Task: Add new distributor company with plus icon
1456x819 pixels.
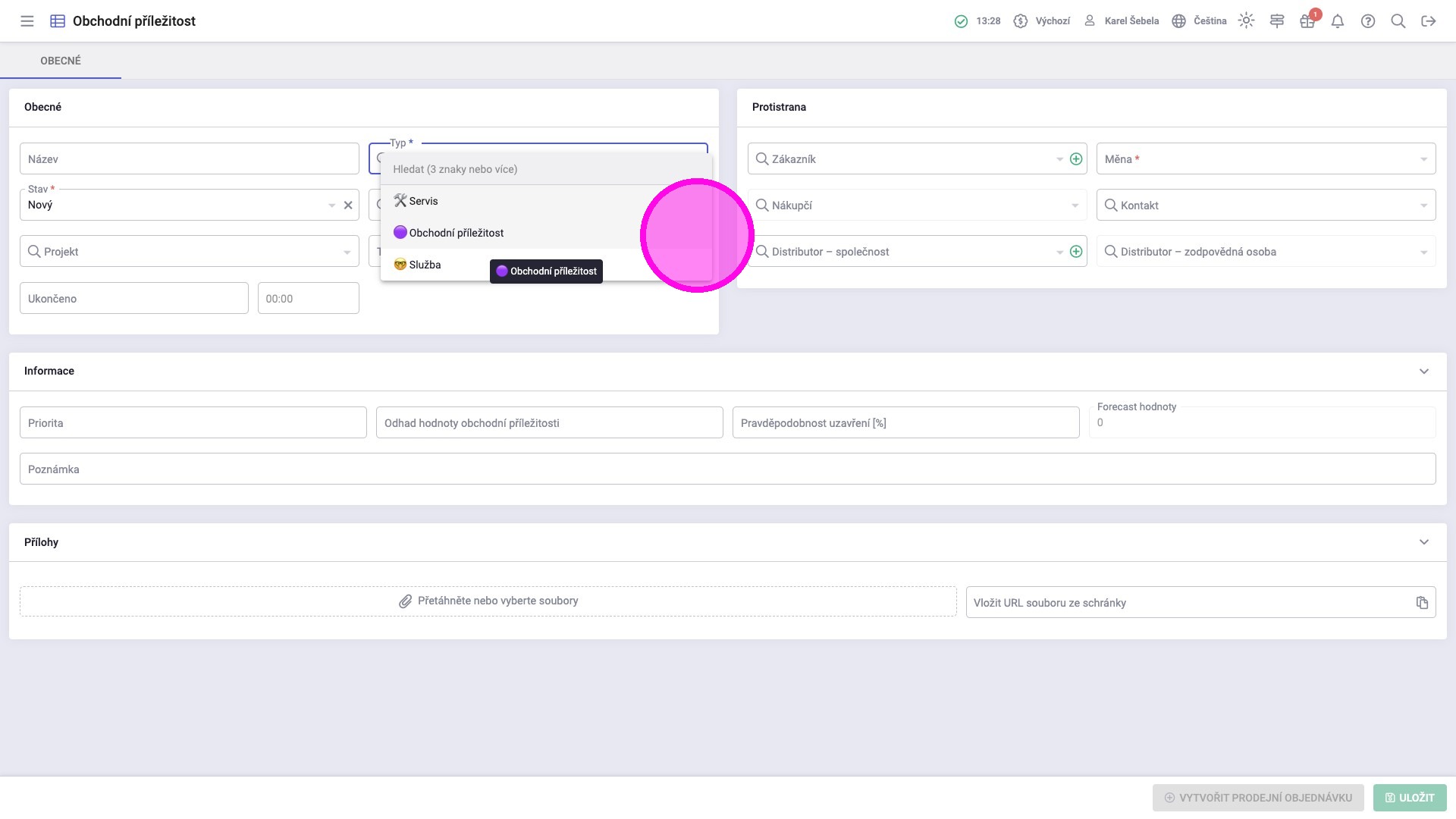Action: pyautogui.click(x=1075, y=252)
